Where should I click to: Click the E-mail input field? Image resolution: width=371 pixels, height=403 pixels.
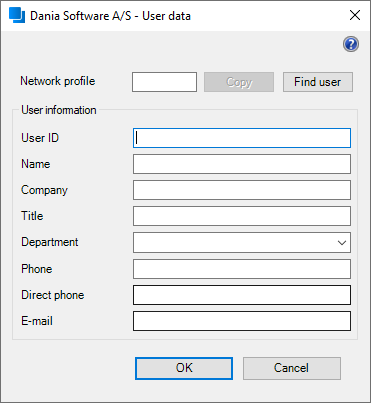coord(242,321)
